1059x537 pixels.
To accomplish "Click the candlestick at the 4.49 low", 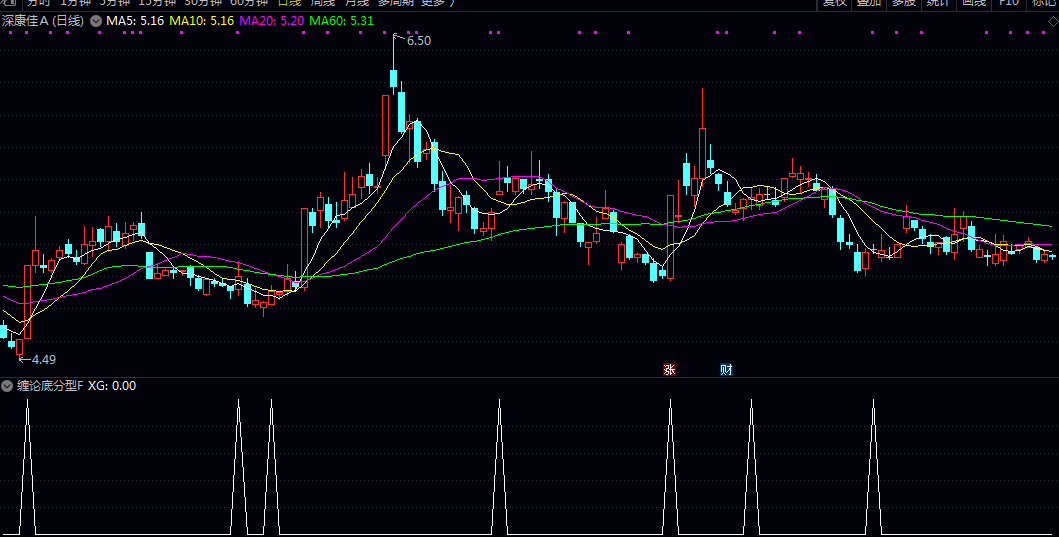I will pyautogui.click(x=20, y=347).
